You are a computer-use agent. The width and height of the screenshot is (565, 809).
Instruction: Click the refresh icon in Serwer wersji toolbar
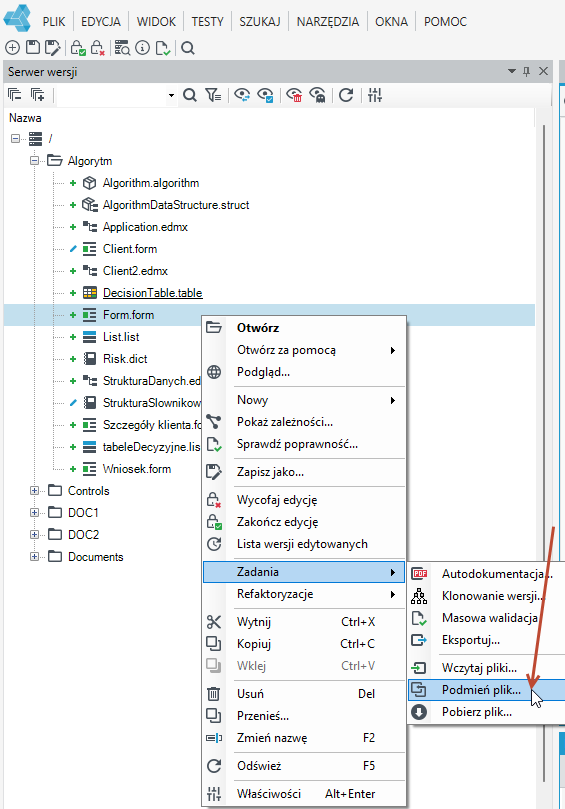click(346, 95)
